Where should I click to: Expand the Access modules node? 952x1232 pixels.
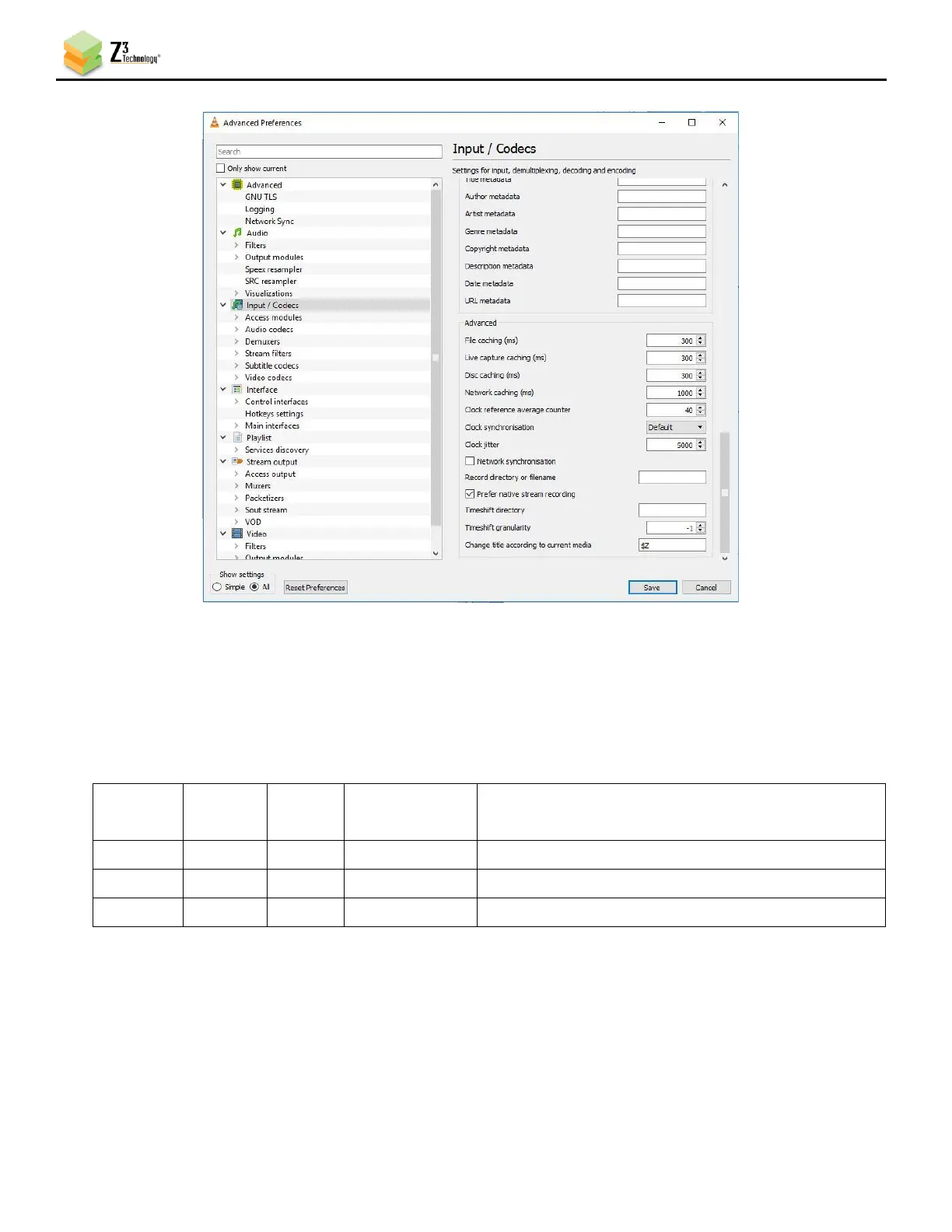tap(236, 317)
